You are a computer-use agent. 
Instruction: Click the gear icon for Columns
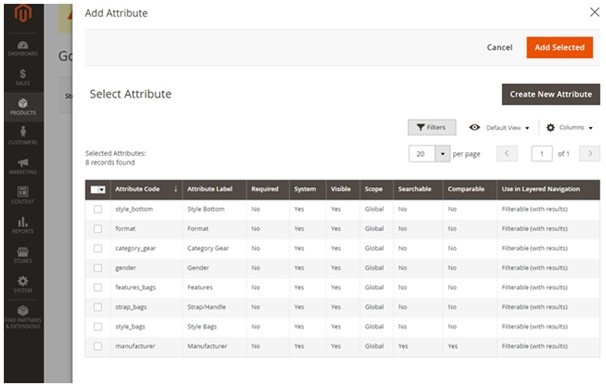click(x=551, y=128)
